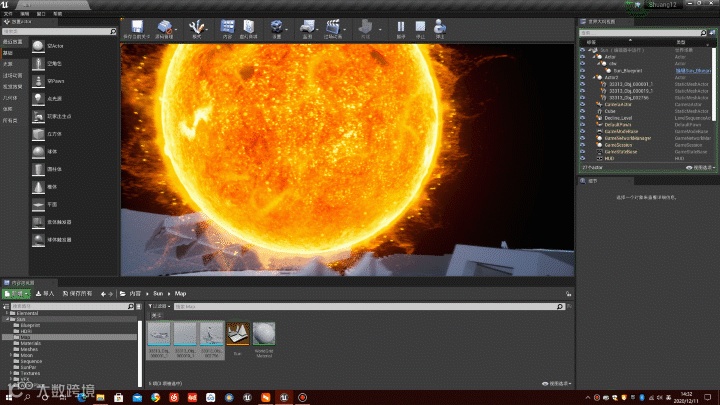Image resolution: width=720 pixels, height=405 pixels.
Task: Toggle eye icon for the HUD actor
Action: 583,158
